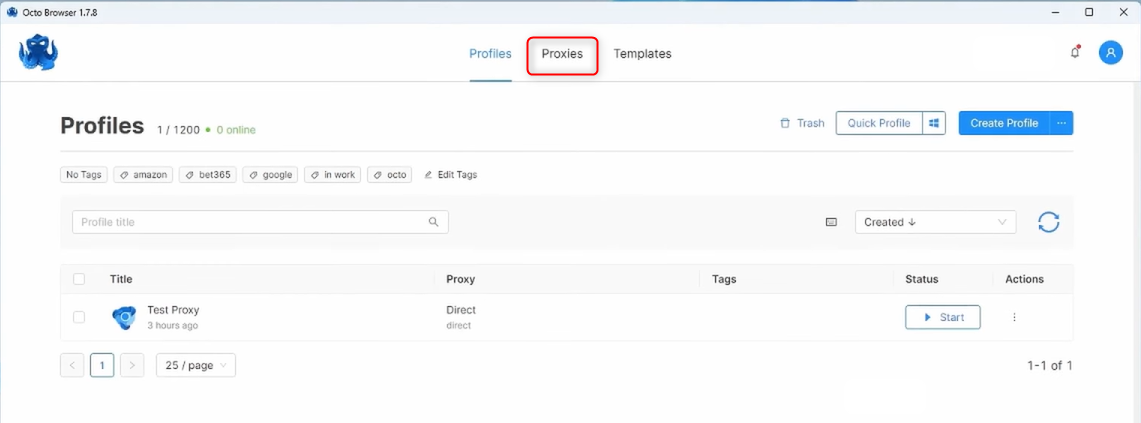Click the Octo Browser octopus logo
The width and height of the screenshot is (1141, 423).
tap(38, 52)
